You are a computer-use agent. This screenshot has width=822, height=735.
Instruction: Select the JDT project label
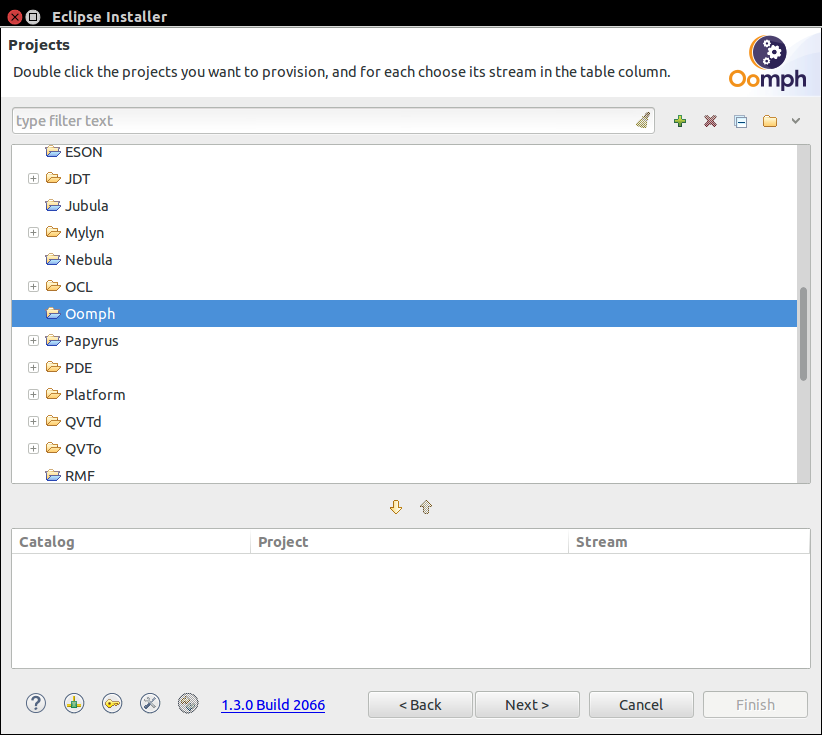tap(77, 179)
